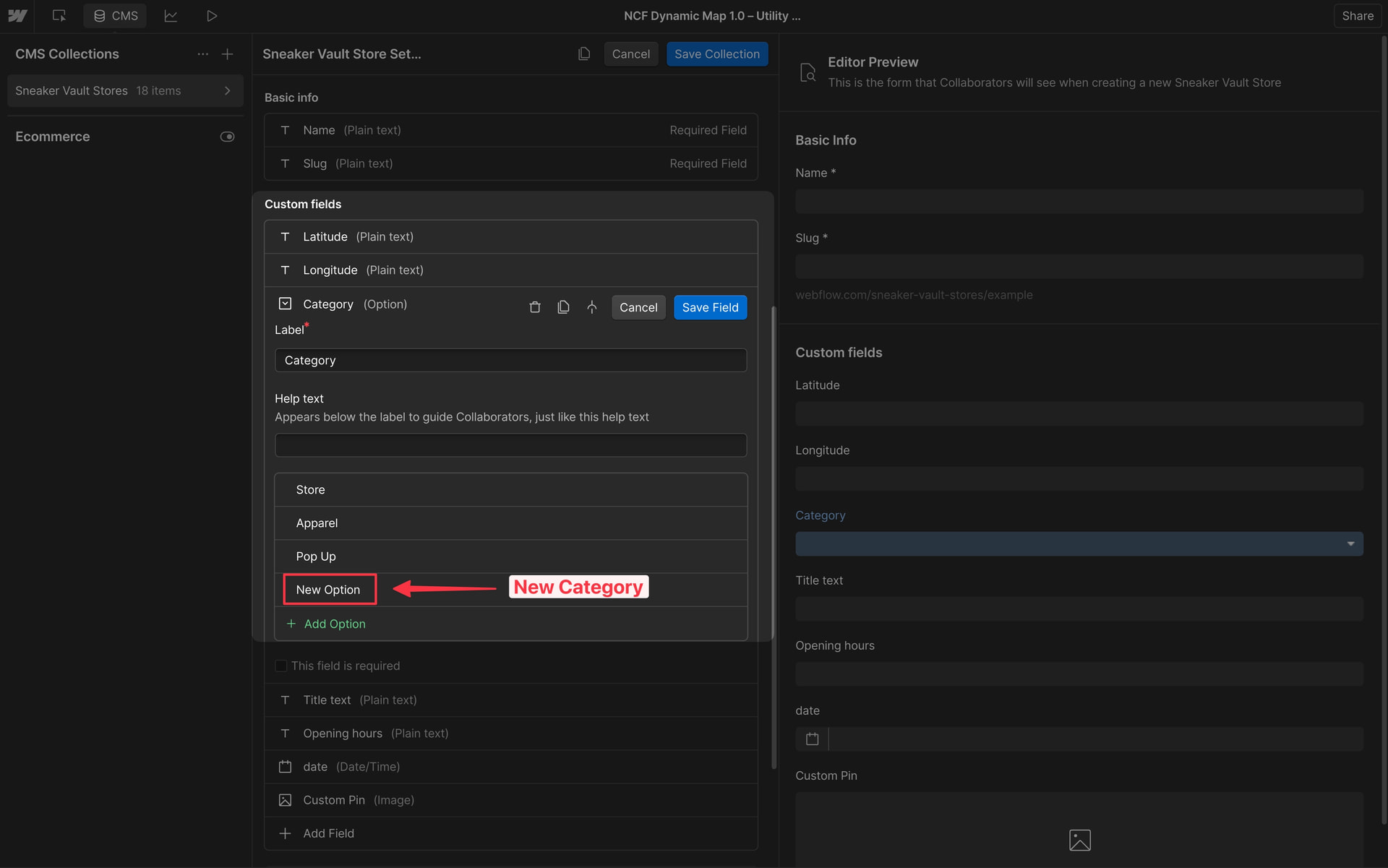This screenshot has width=1388, height=868.
Task: Open the Slug plain text field
Action: (511, 163)
